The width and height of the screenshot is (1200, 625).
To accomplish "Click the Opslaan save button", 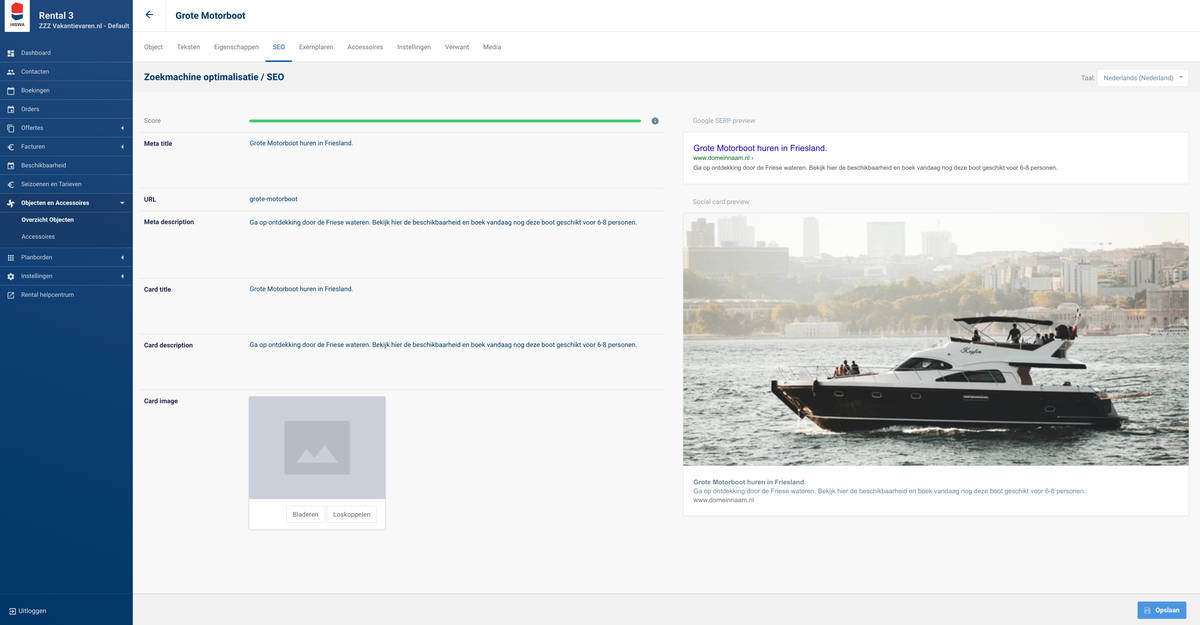I will pyautogui.click(x=1160, y=610).
